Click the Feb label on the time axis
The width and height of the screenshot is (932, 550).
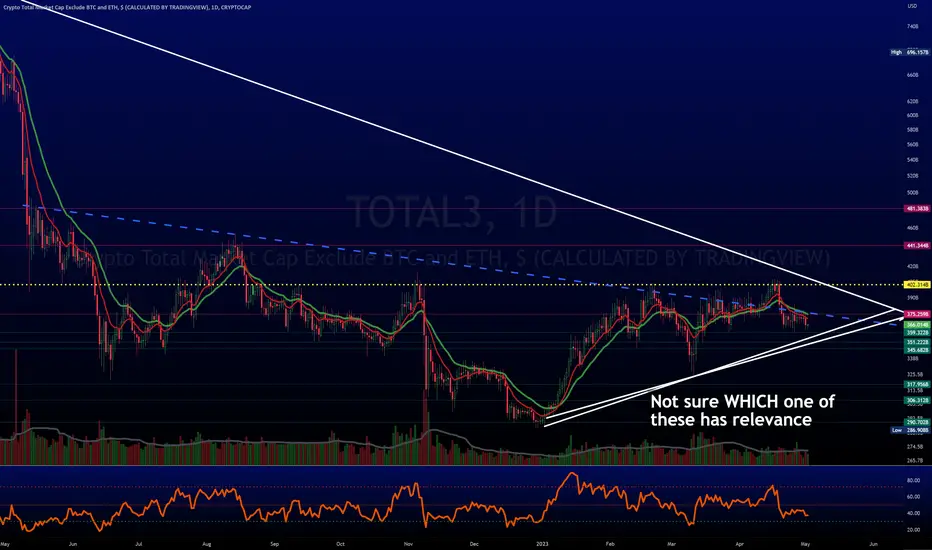tap(610, 543)
